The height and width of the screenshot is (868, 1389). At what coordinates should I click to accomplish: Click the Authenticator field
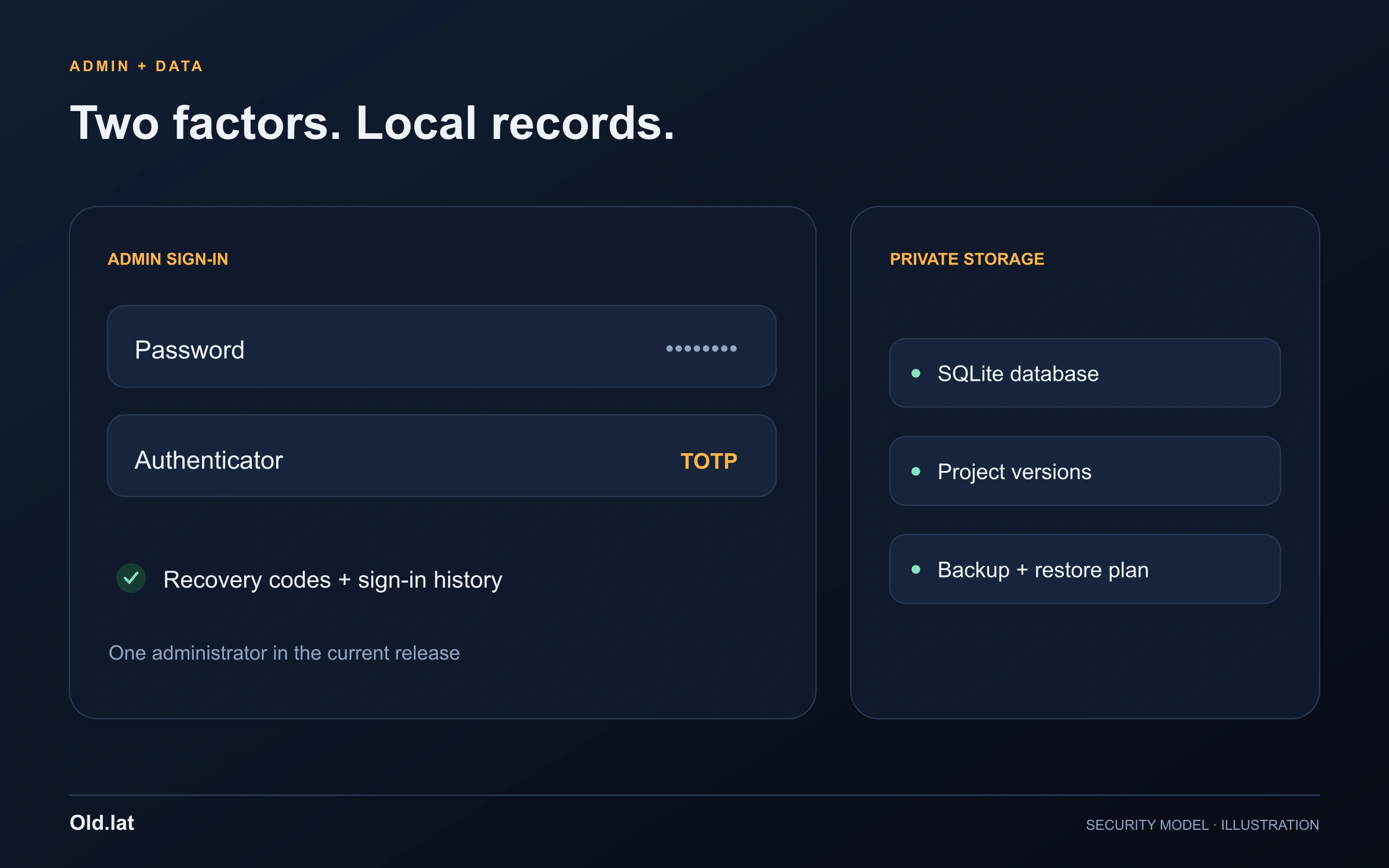pyautogui.click(x=442, y=455)
